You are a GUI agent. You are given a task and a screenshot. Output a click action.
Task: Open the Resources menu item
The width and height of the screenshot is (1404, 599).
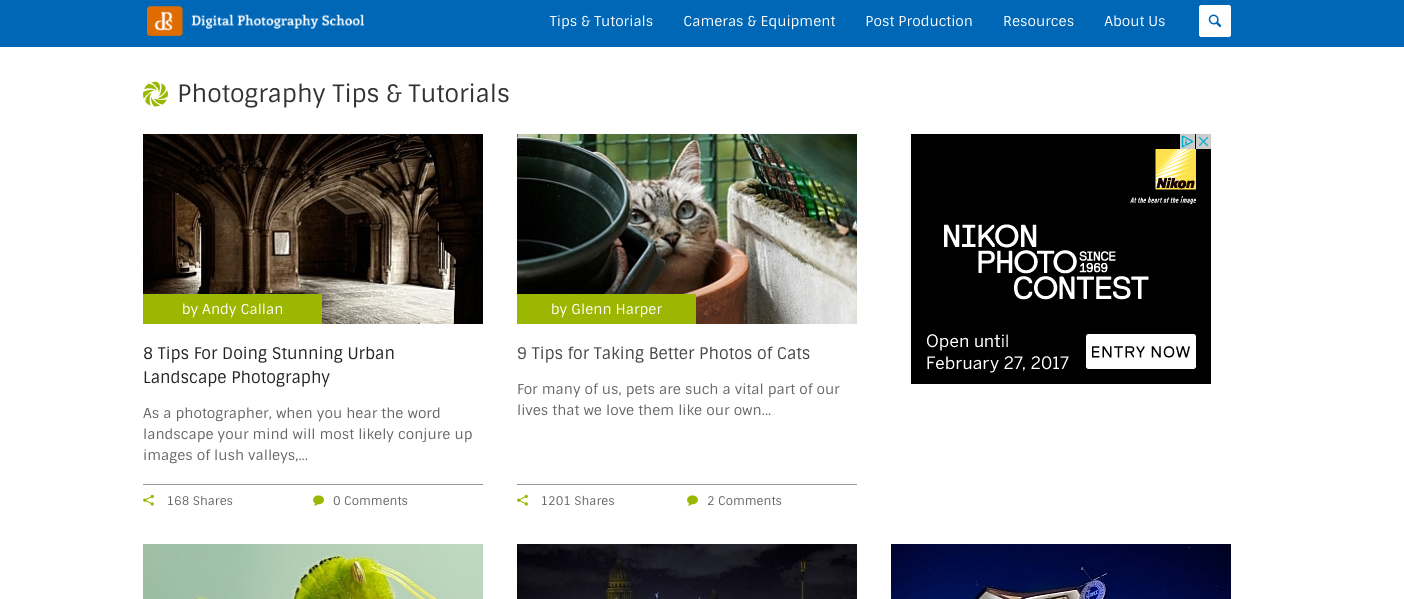coord(1038,21)
